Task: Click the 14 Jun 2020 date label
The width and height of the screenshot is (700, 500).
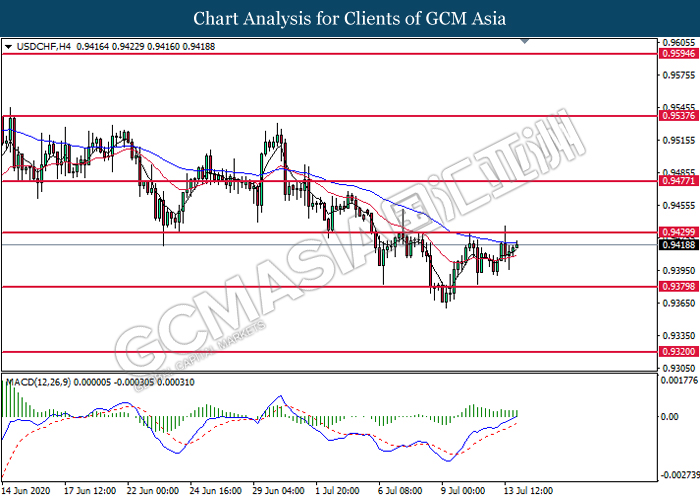Action: coord(25,491)
